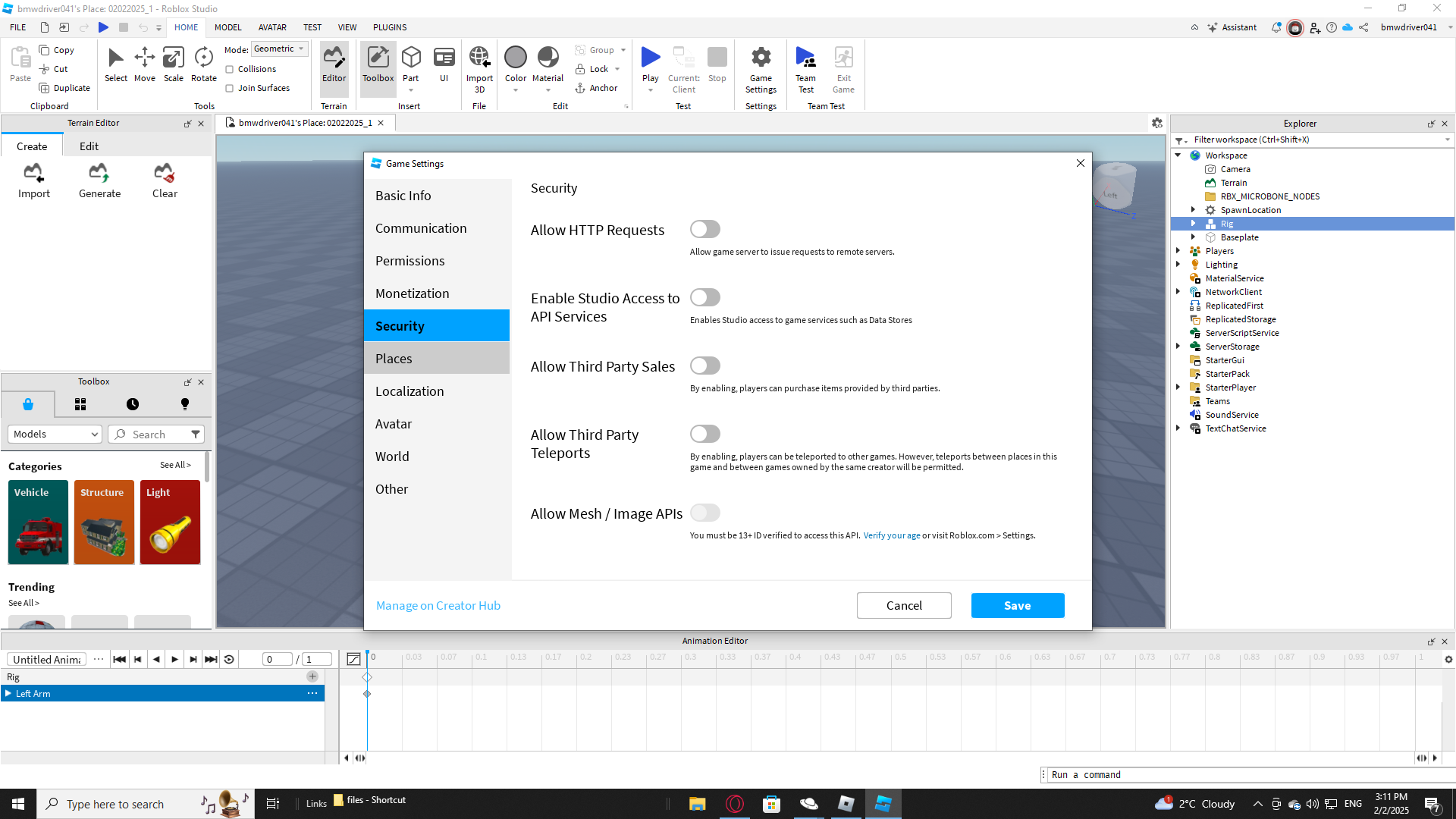Screen dimensions: 1456x819
Task: Switch to the Permissions settings tab
Action: (410, 261)
